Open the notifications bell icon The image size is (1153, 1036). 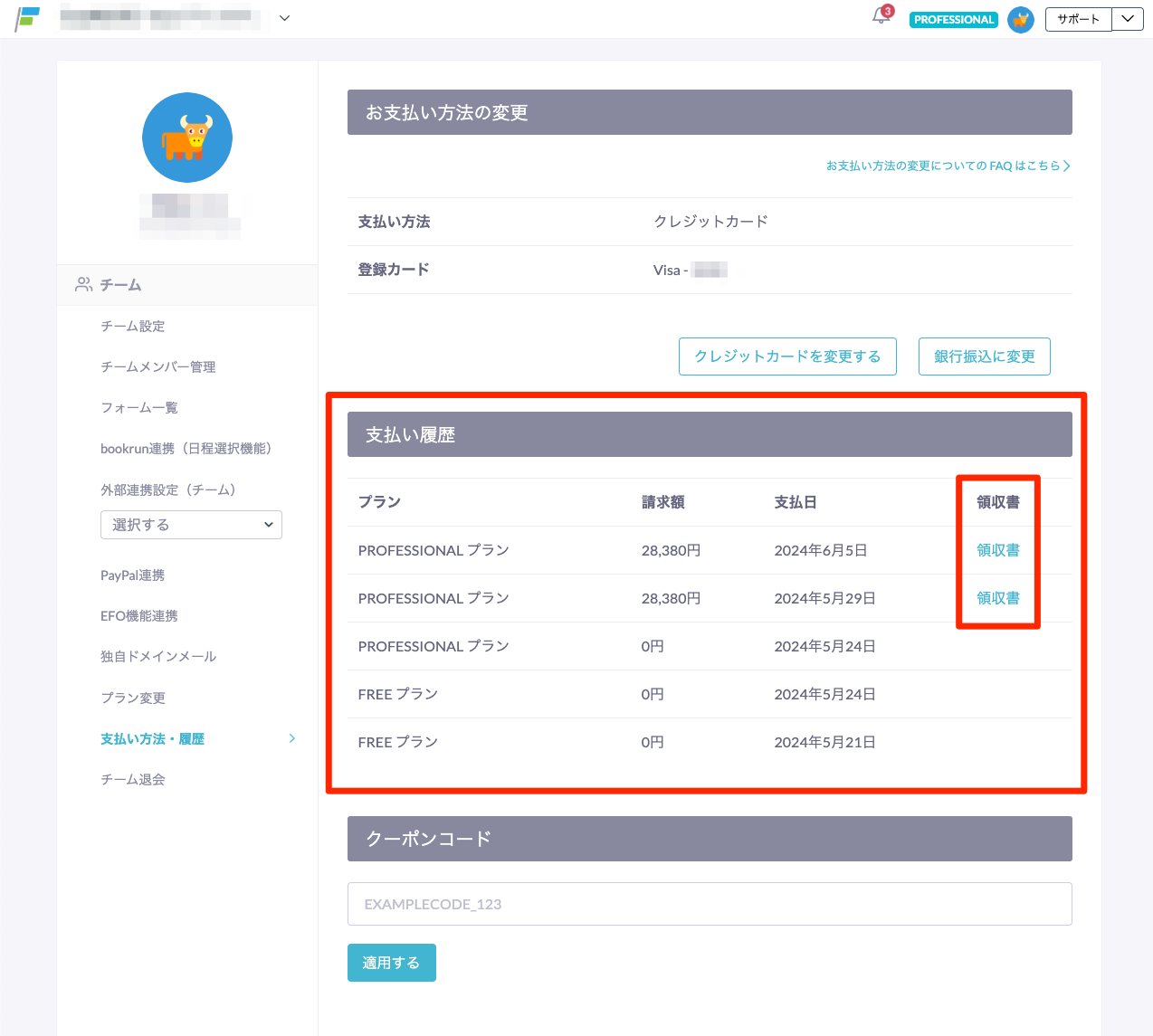tap(881, 16)
